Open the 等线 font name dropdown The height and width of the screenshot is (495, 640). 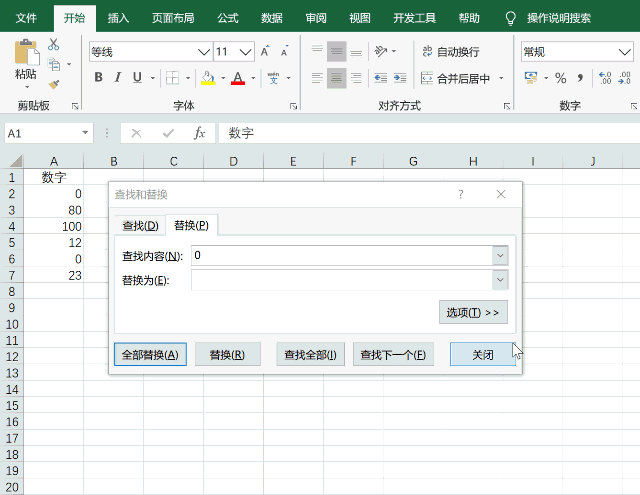tap(204, 52)
